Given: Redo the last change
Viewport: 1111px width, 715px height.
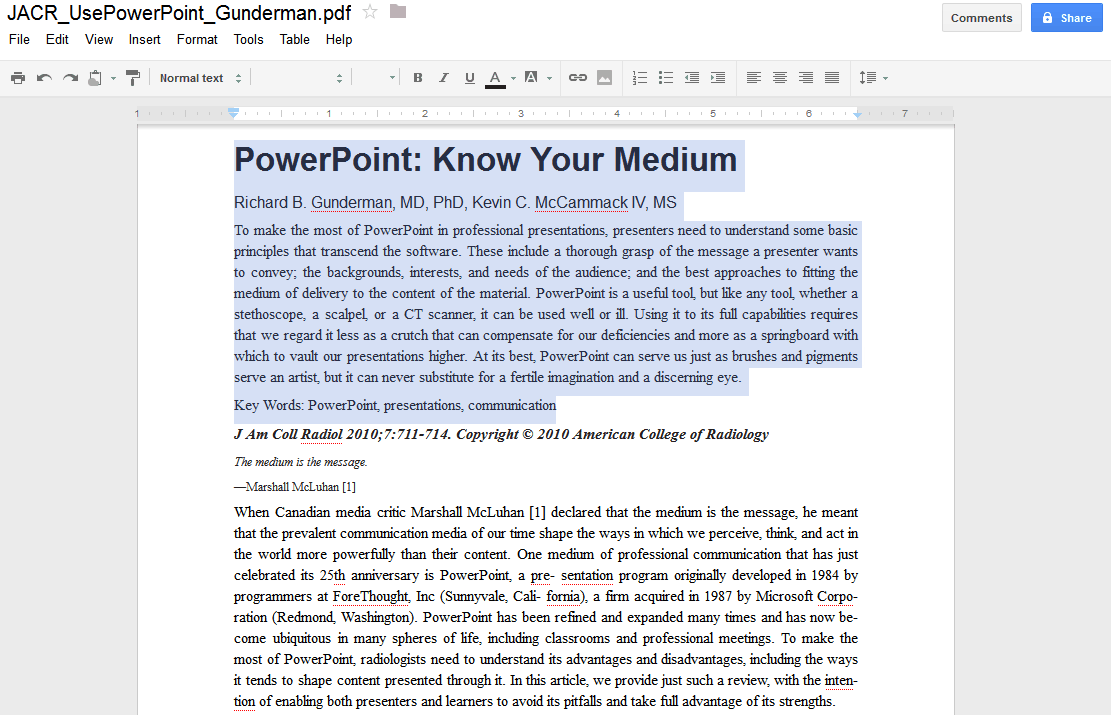Looking at the screenshot, I should pos(68,77).
